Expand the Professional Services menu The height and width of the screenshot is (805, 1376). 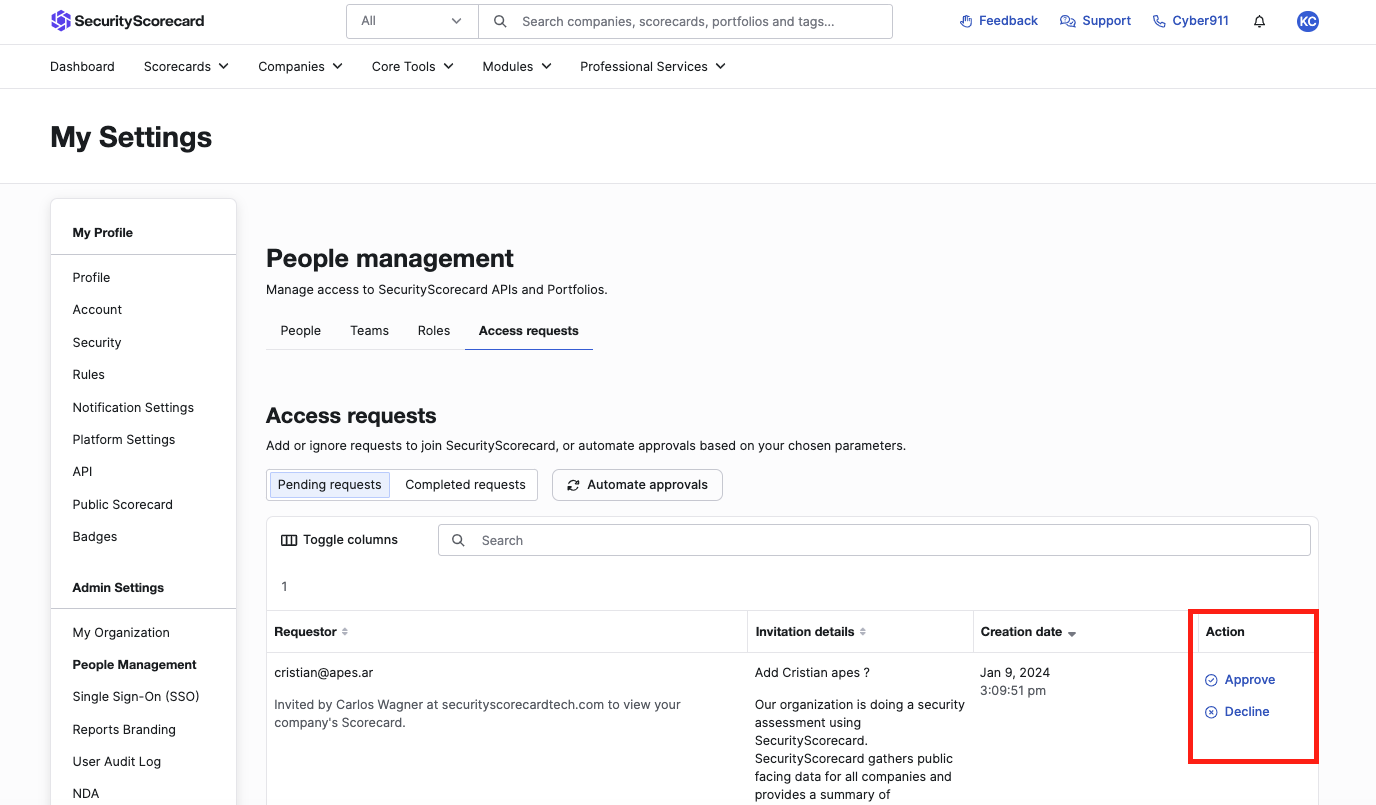click(653, 66)
